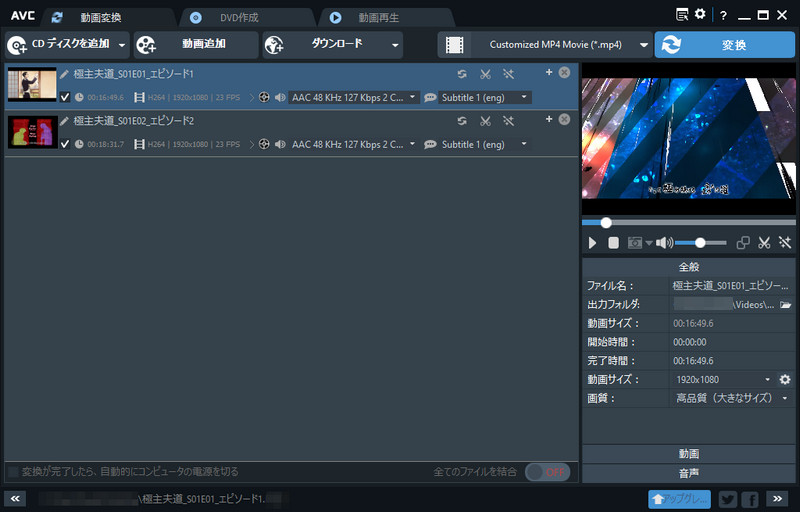Screen dimensions: 800x512
Task: Click the 完了時間 00:16:49.6 field
Action: pyautogui.click(x=732, y=361)
